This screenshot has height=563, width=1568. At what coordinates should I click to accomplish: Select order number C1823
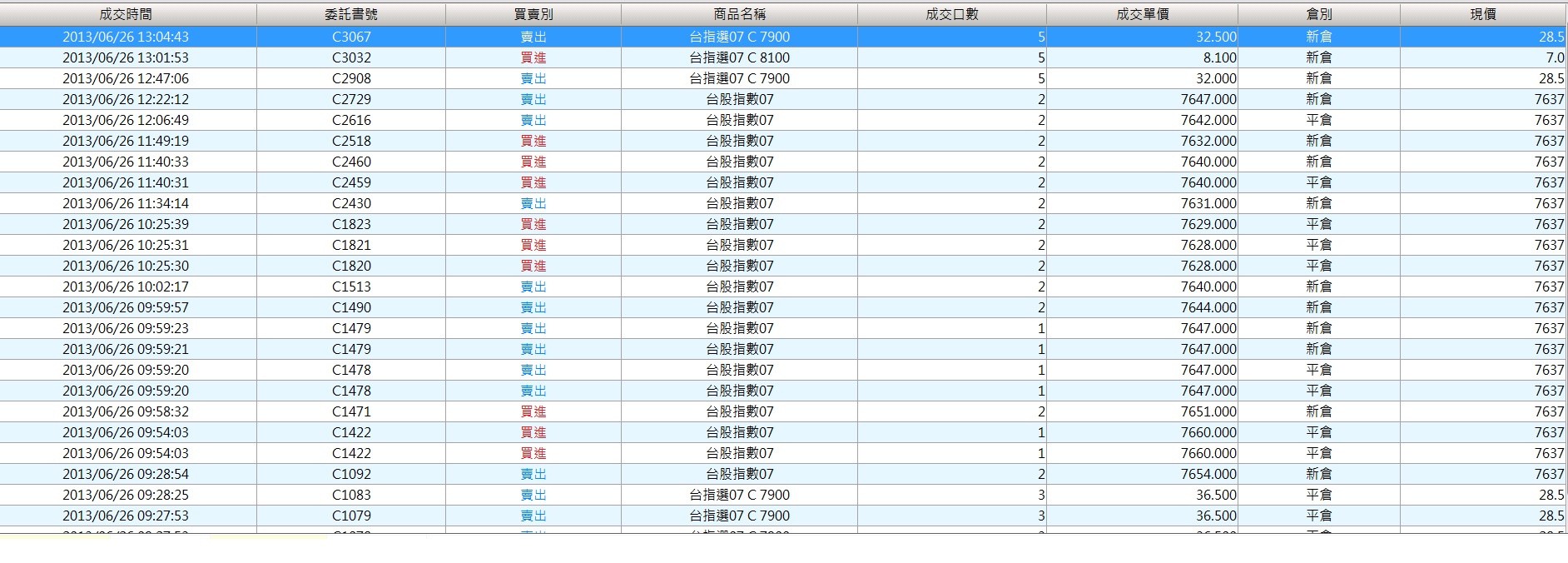point(351,224)
